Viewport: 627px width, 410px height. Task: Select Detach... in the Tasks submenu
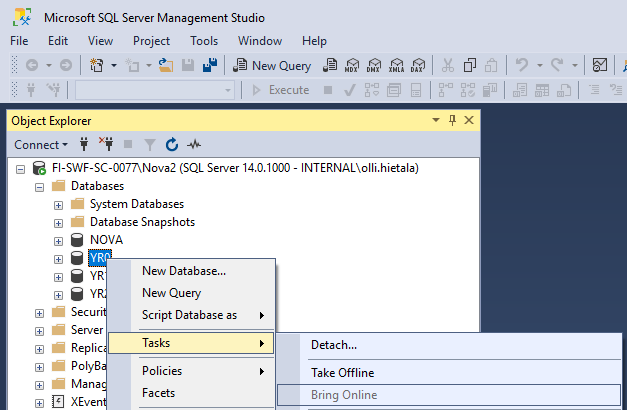334,345
